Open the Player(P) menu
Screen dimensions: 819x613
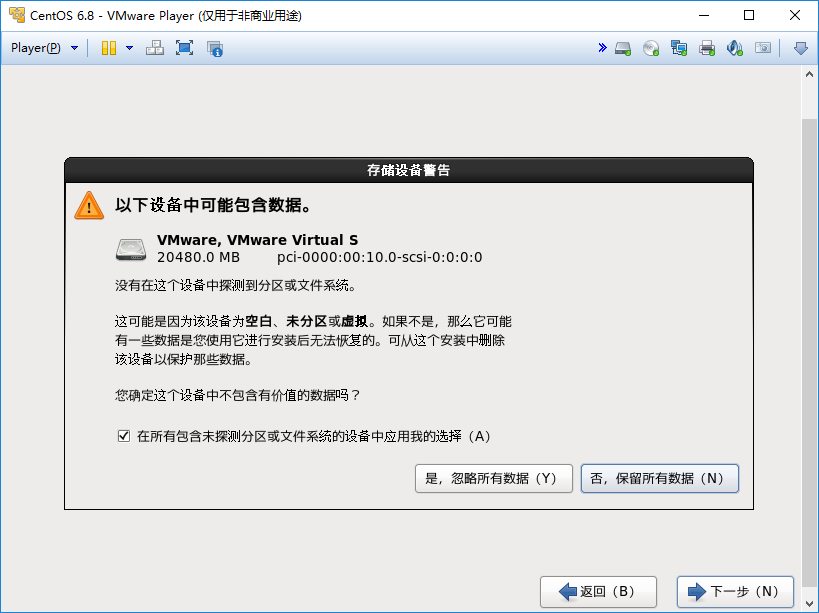coord(36,48)
